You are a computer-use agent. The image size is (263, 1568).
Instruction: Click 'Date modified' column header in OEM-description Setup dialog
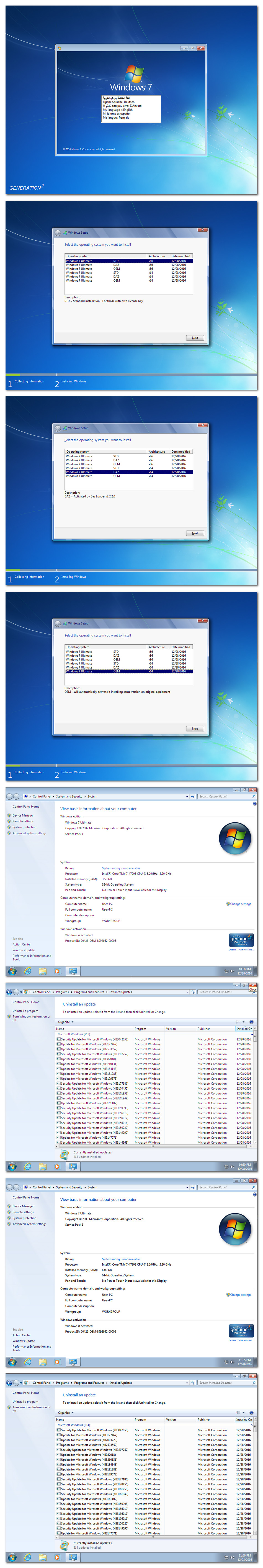[x=181, y=647]
